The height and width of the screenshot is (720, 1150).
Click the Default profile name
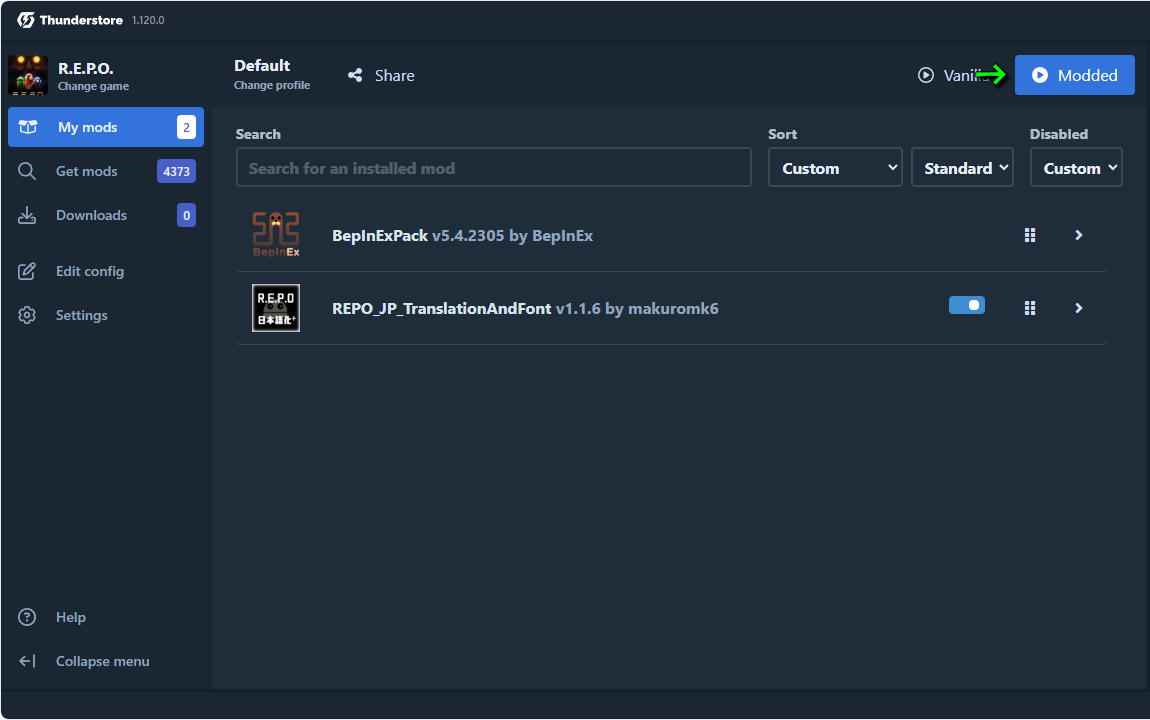(262, 65)
